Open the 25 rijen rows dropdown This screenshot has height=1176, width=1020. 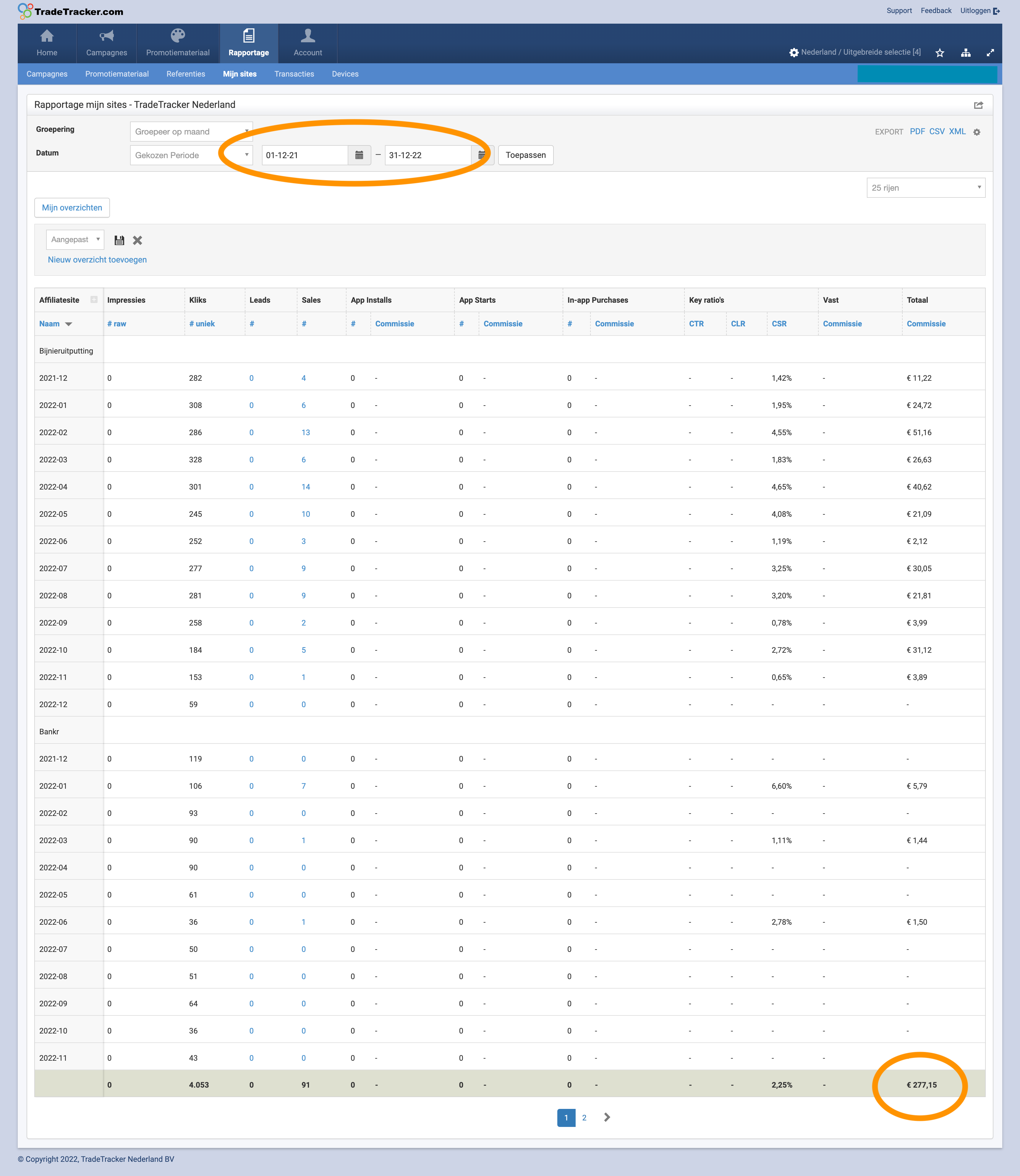tap(925, 188)
